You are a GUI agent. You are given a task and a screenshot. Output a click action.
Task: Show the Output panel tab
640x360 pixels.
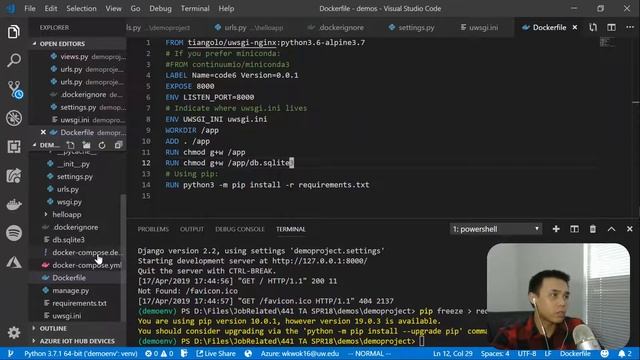click(192, 229)
